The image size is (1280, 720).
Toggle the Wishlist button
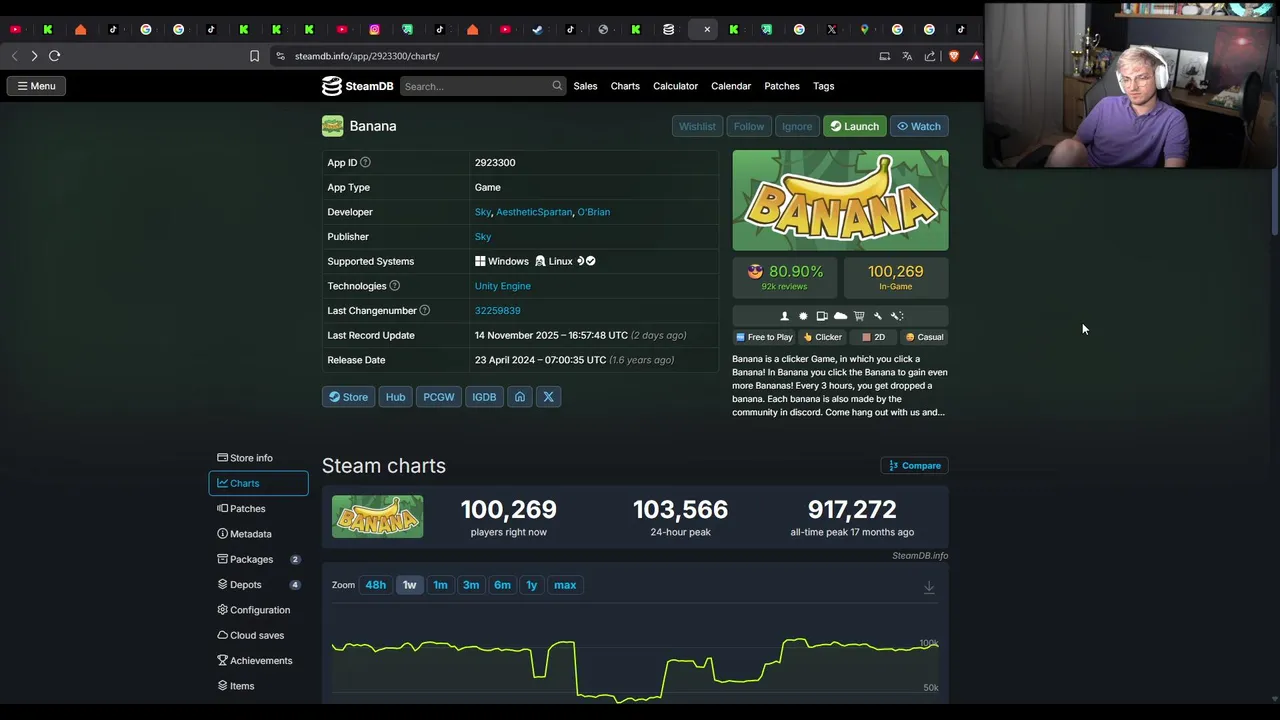697,126
